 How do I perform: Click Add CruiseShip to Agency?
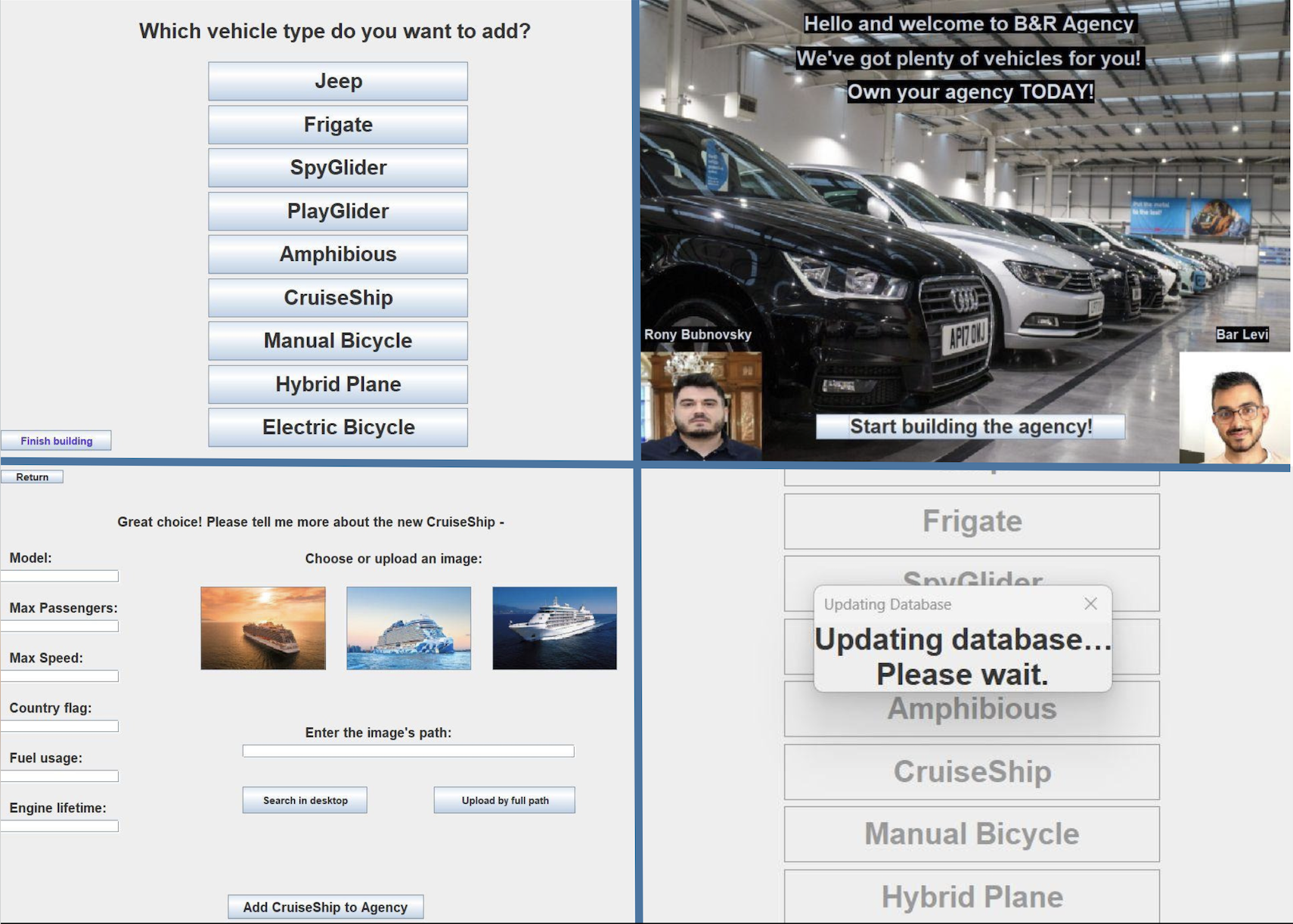click(x=325, y=907)
